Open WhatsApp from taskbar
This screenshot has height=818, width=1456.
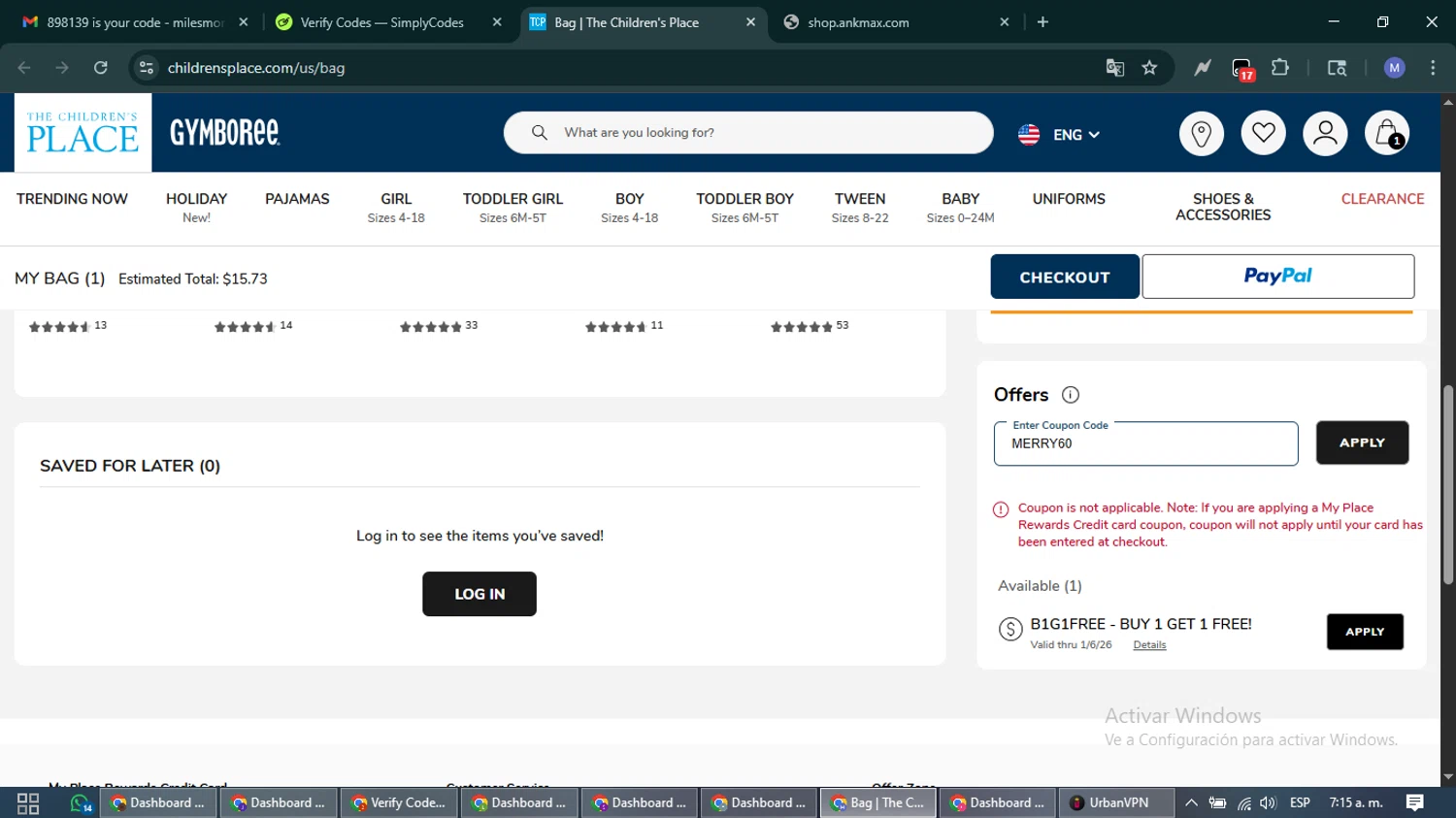[81, 803]
